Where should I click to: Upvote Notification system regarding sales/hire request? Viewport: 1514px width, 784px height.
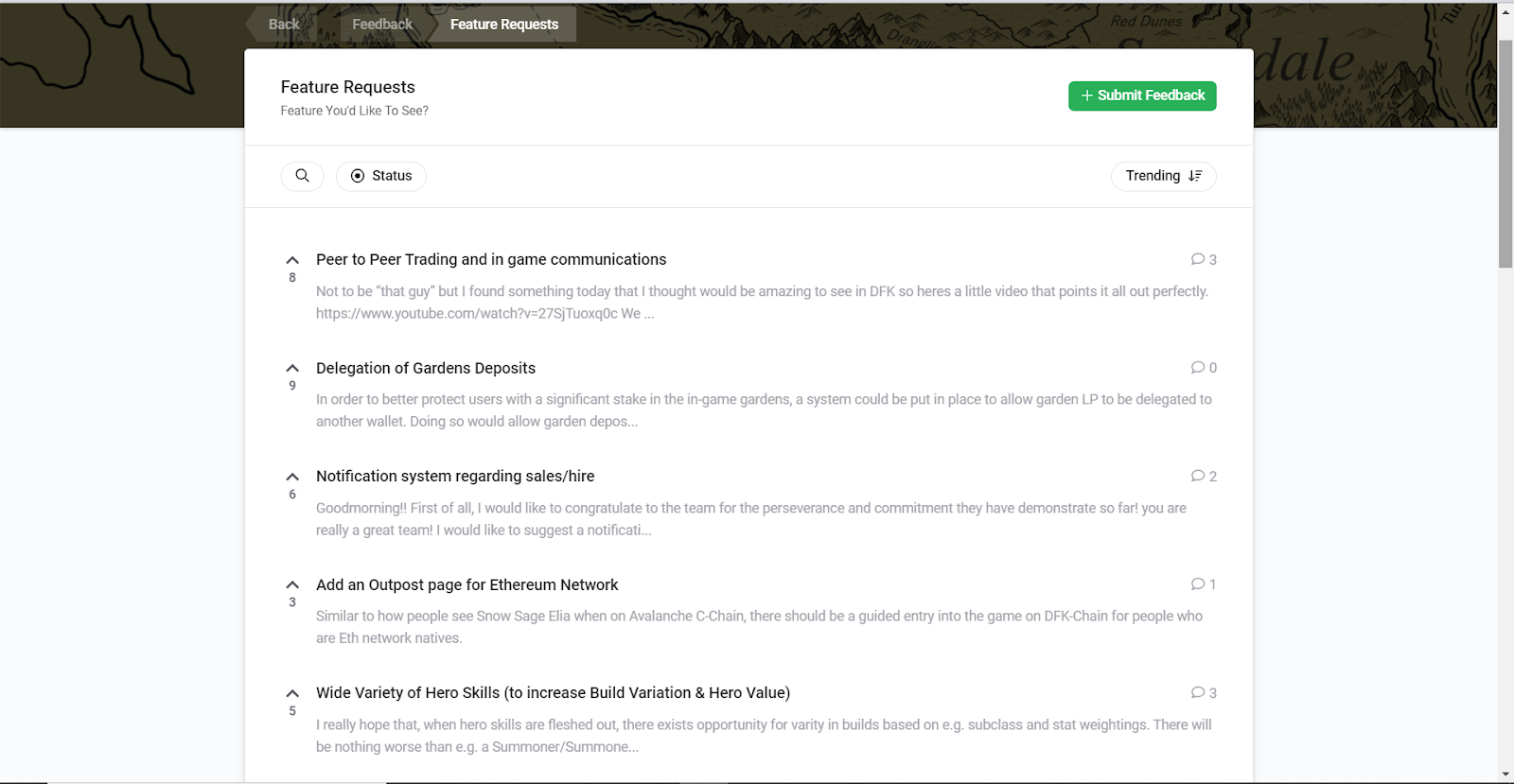292,477
